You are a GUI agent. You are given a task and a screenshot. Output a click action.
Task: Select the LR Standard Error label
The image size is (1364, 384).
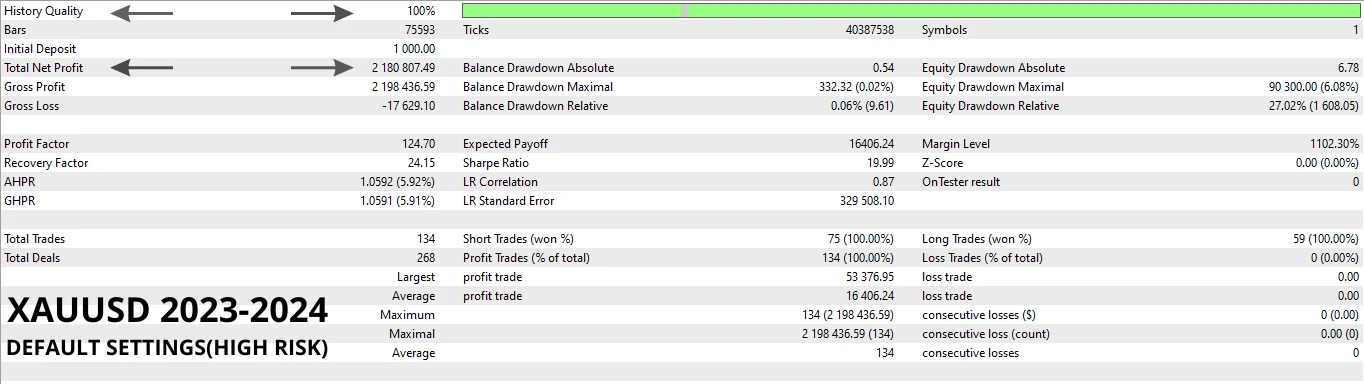[507, 201]
